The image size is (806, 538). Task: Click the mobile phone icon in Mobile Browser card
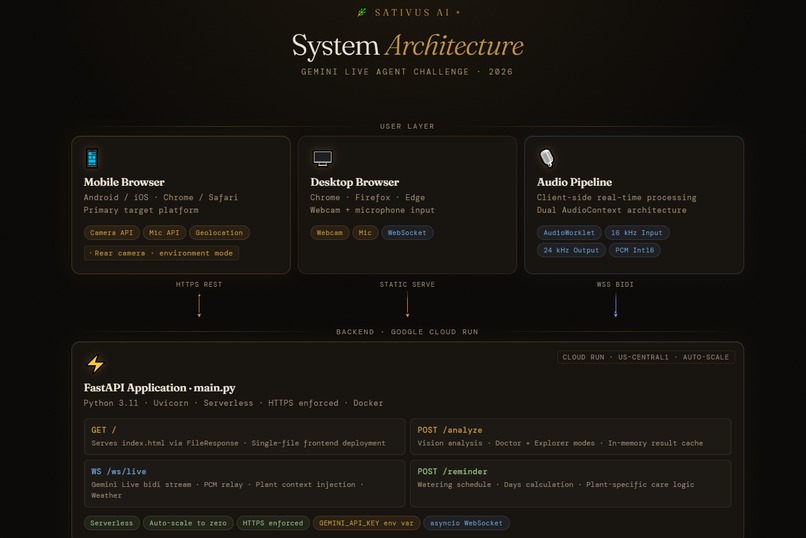tap(92, 158)
